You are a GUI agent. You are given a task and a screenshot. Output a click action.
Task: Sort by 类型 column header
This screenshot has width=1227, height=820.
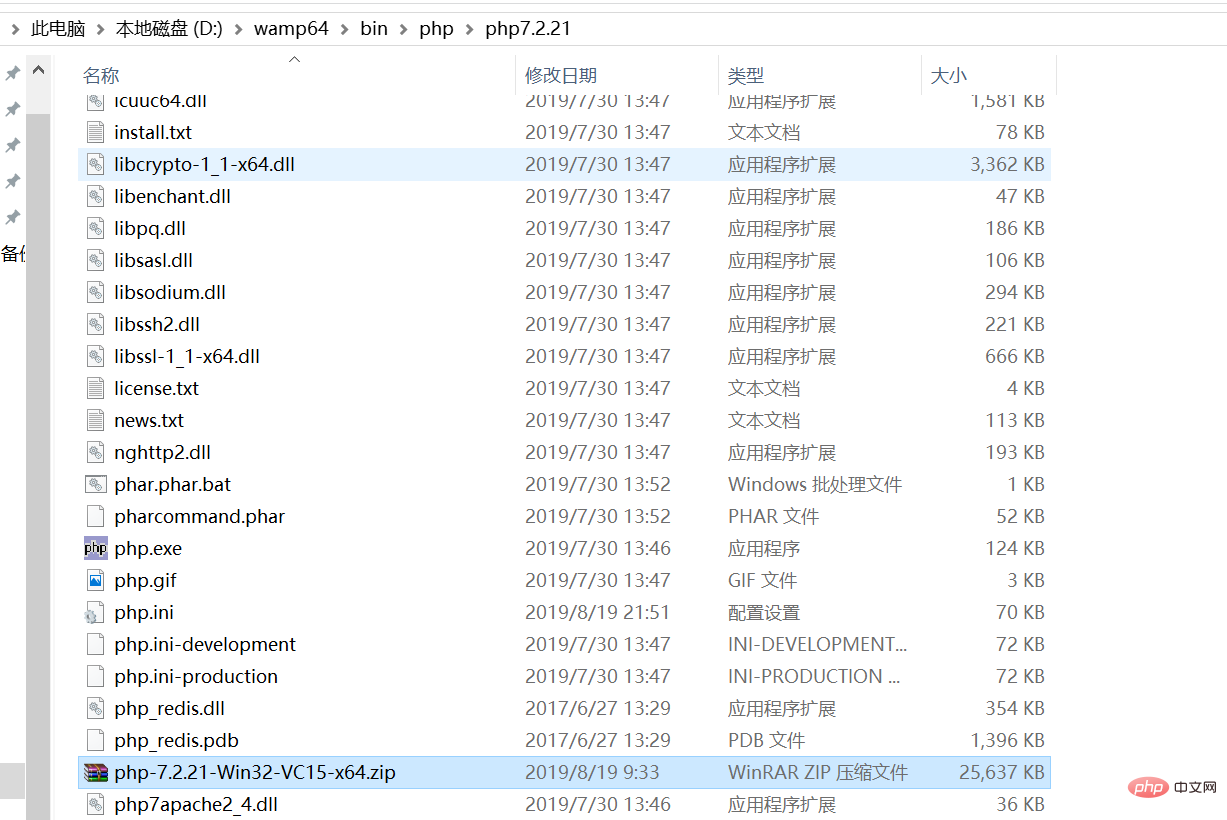tap(746, 75)
